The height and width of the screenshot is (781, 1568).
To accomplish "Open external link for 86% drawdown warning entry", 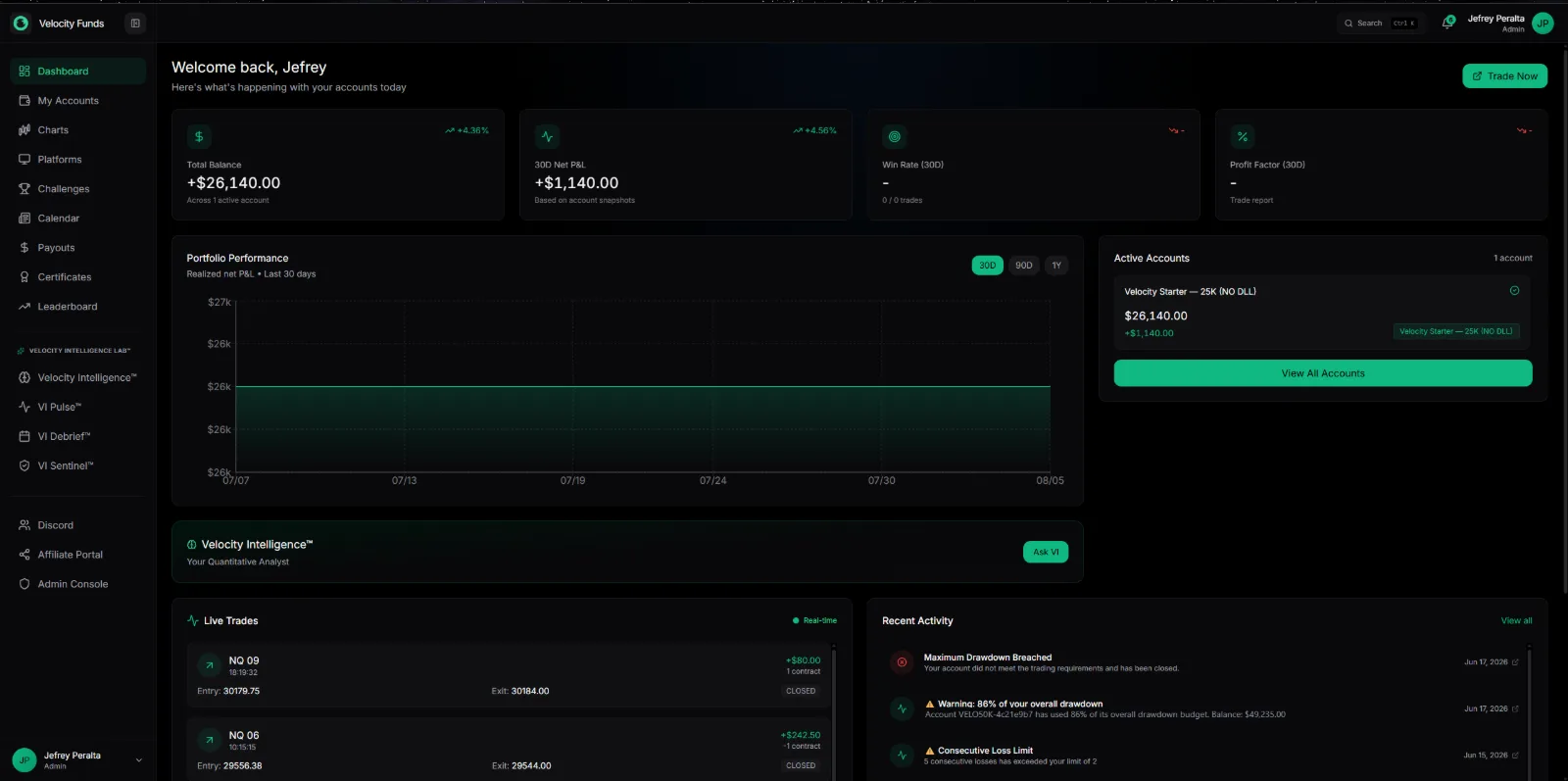I will [1515, 708].
